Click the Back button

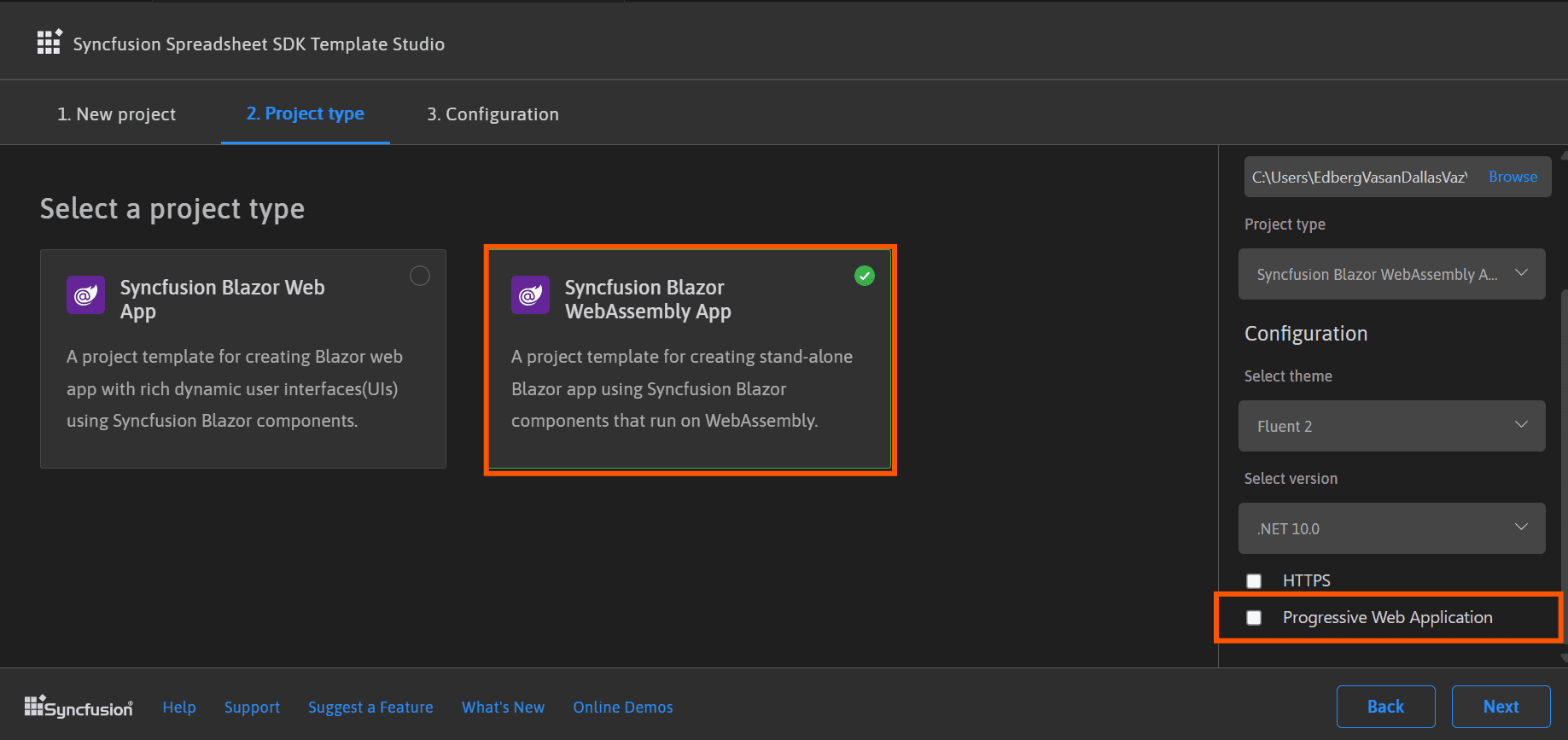(x=1385, y=707)
